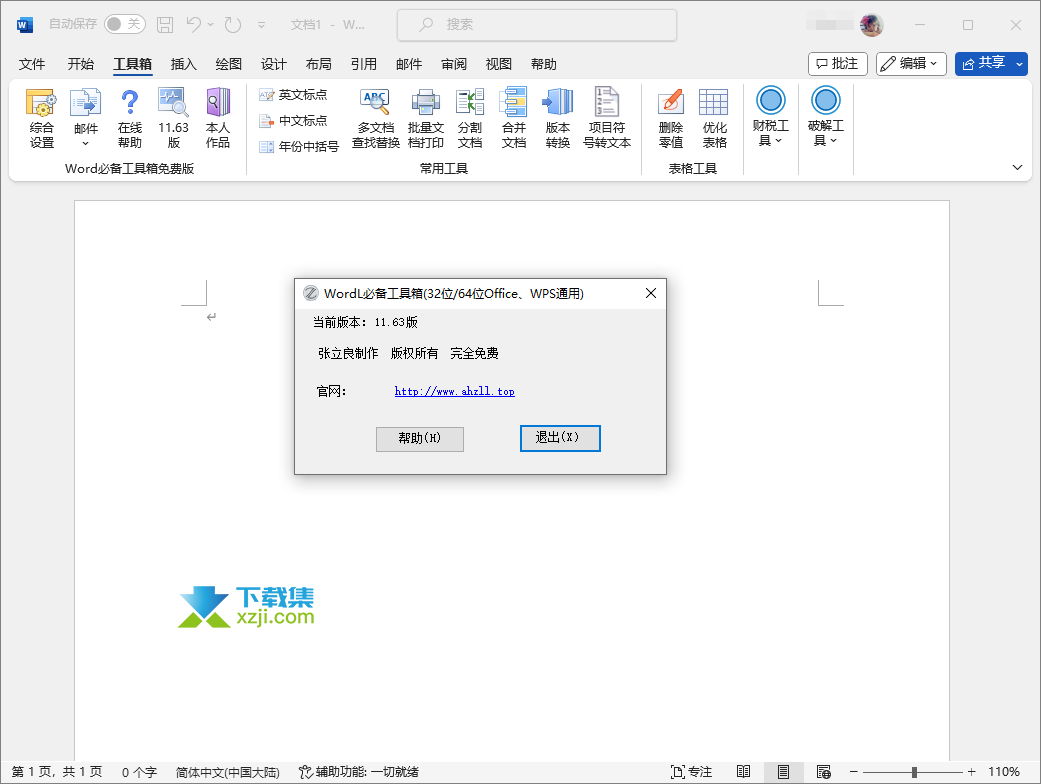
Task: Click 第1页，共1页 page indicator
Action: click(57, 772)
